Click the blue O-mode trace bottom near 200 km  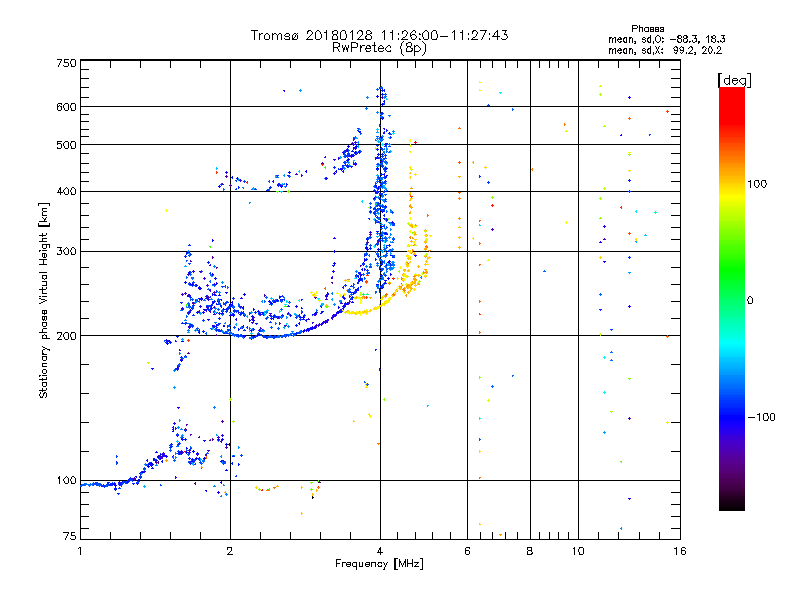(270, 336)
